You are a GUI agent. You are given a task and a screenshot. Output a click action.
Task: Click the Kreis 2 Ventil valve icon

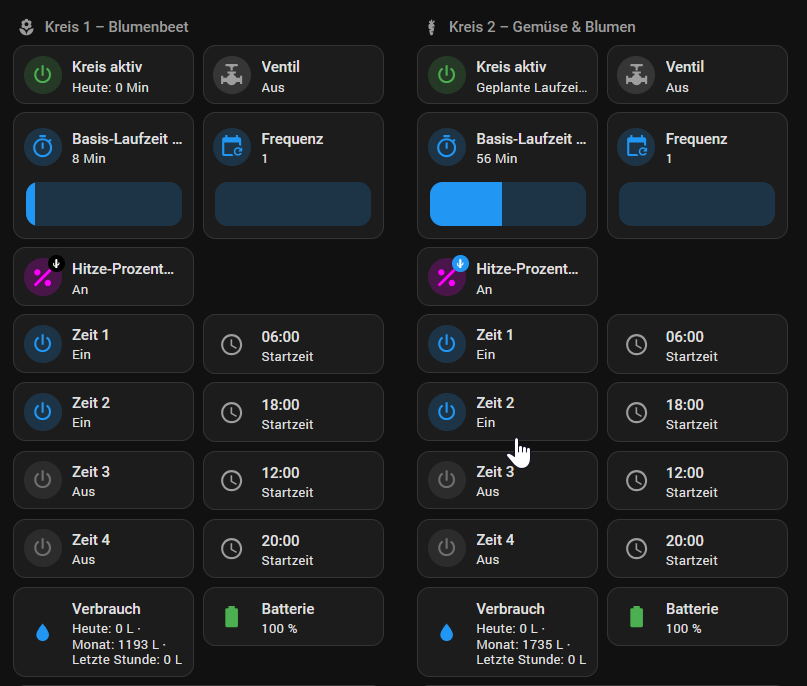637,75
